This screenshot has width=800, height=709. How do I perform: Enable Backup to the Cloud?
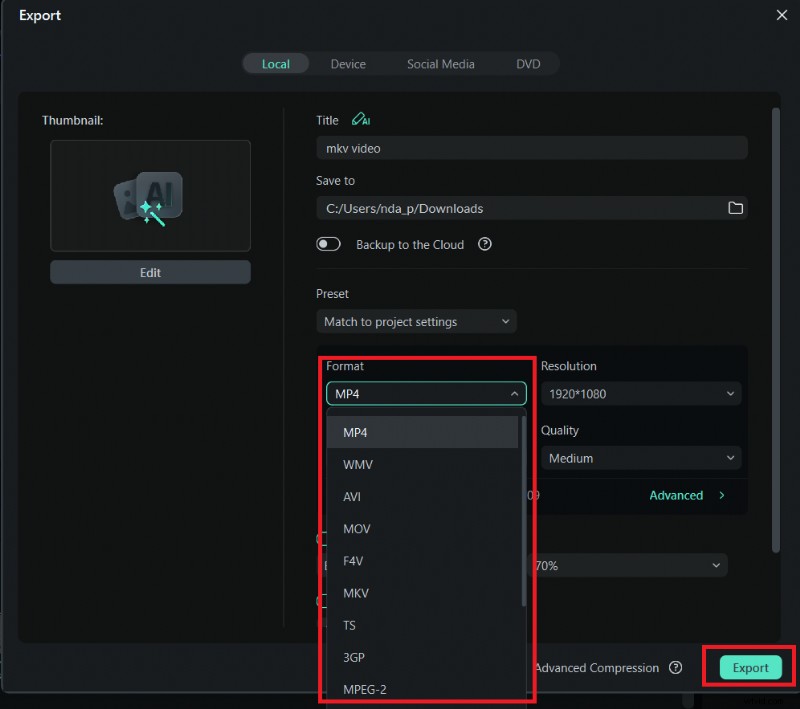(328, 243)
